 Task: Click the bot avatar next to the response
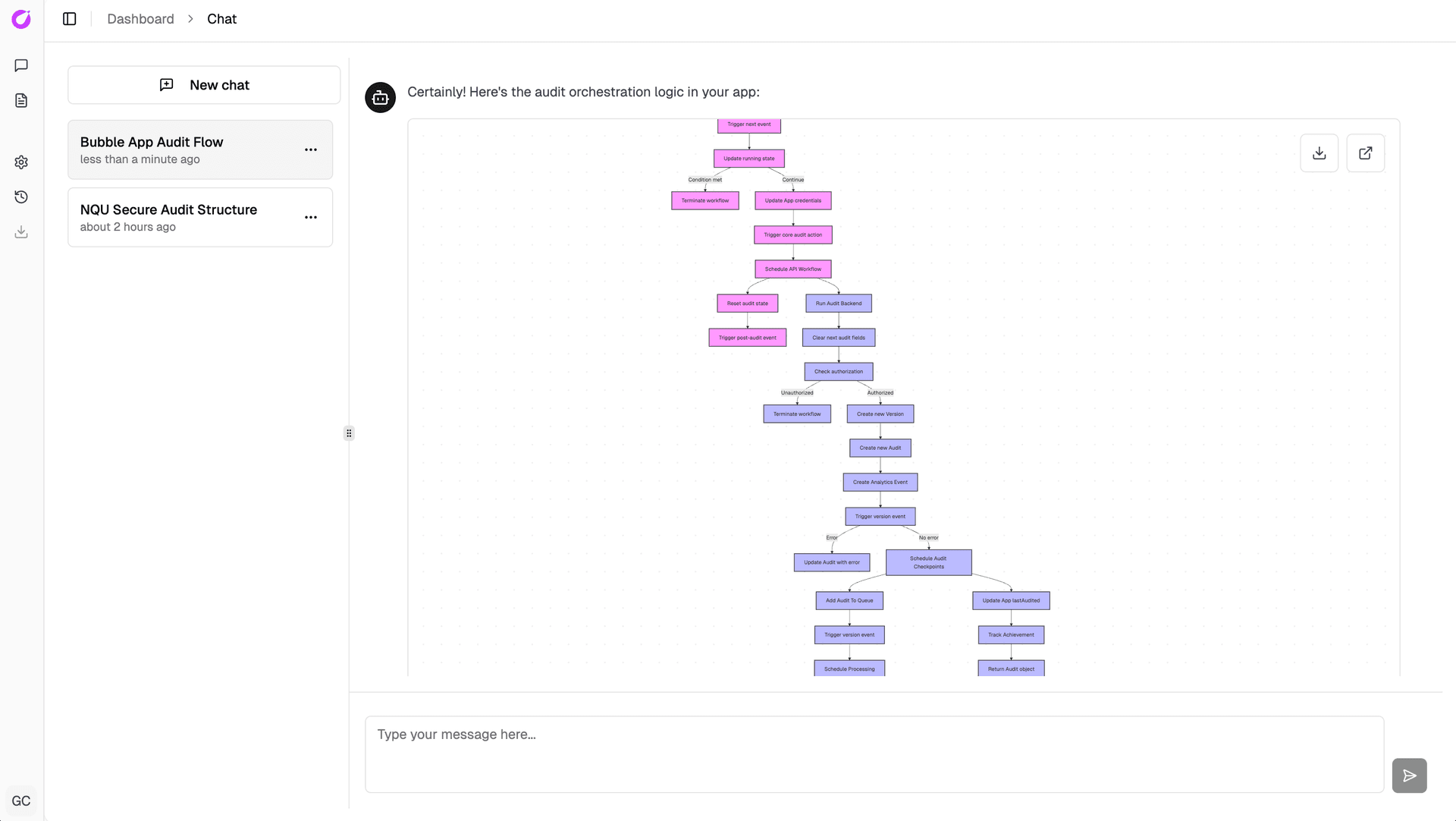click(380, 97)
